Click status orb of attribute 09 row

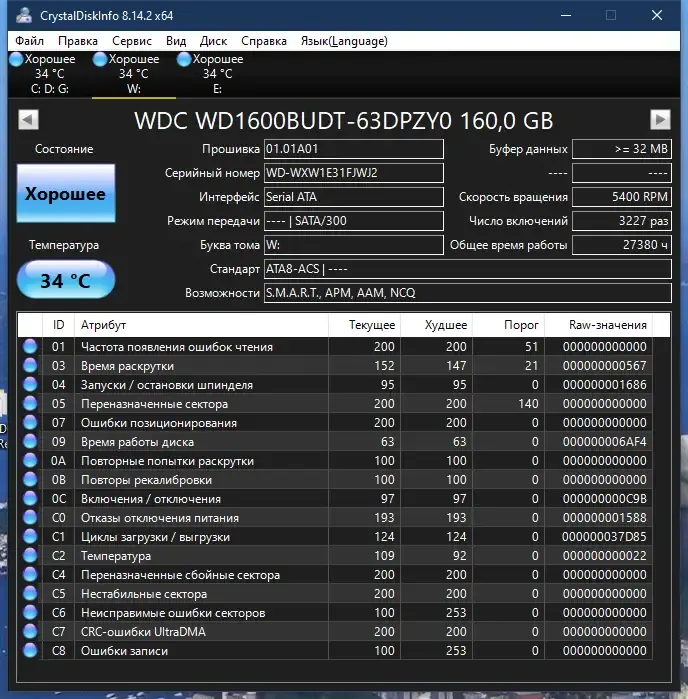[30, 441]
